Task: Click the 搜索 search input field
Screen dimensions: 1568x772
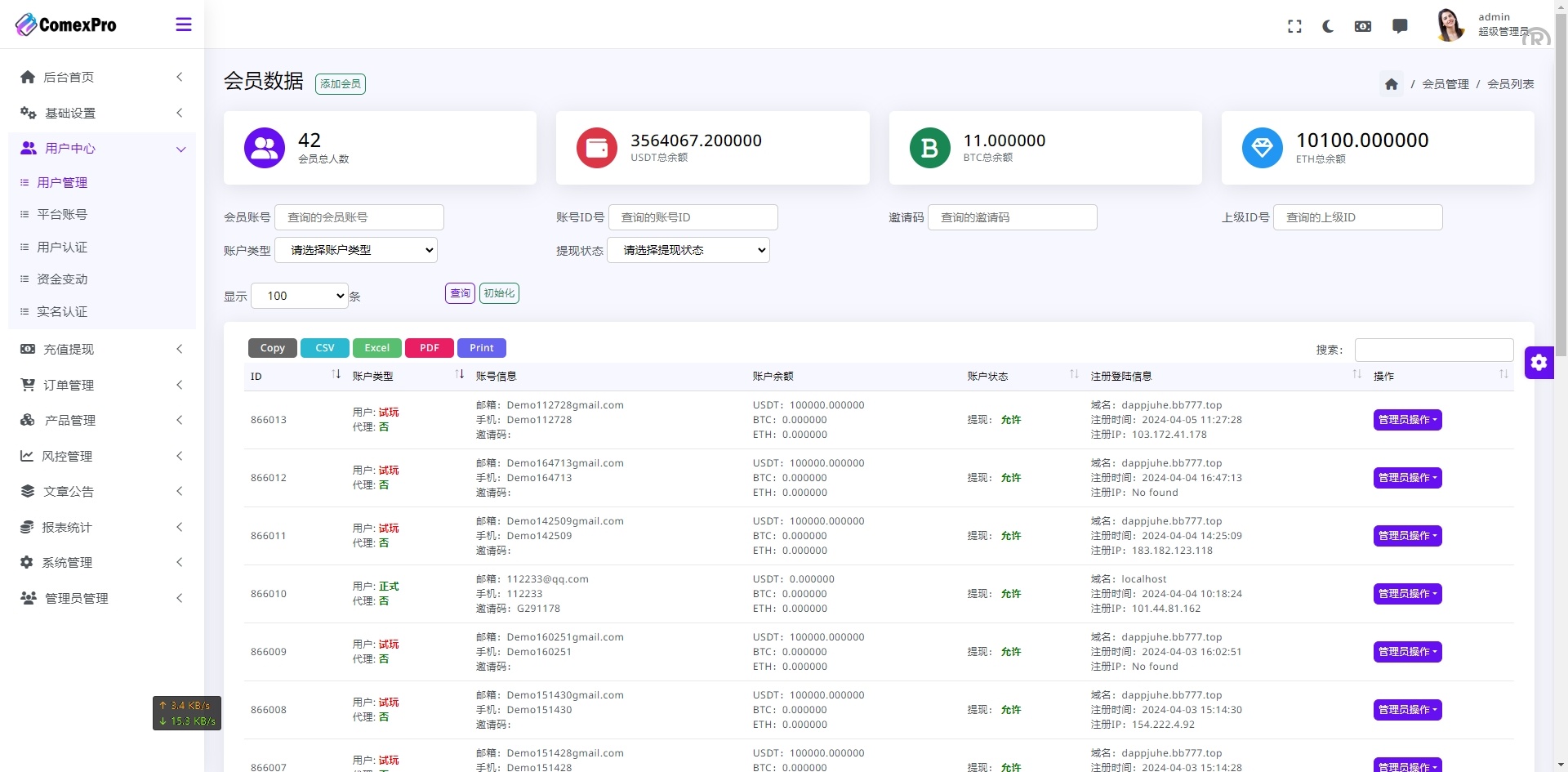Action: (x=1434, y=350)
